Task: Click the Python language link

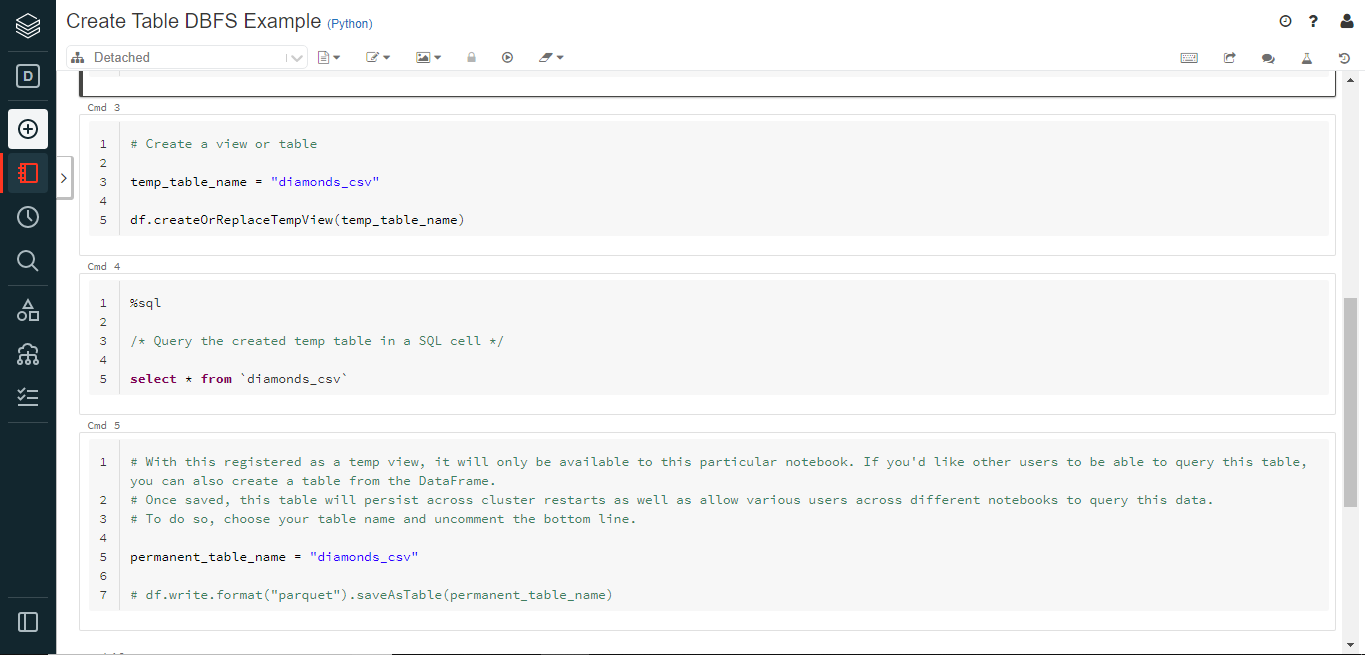Action: pyautogui.click(x=350, y=23)
